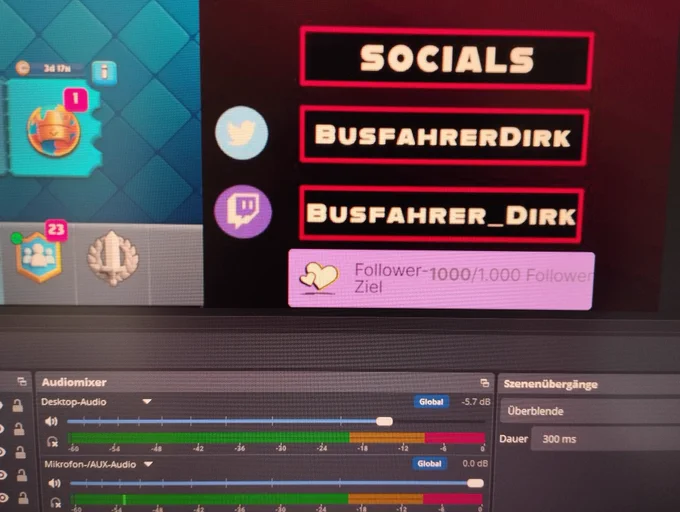
Task: Tap the blue info icon in game
Action: click(x=104, y=72)
